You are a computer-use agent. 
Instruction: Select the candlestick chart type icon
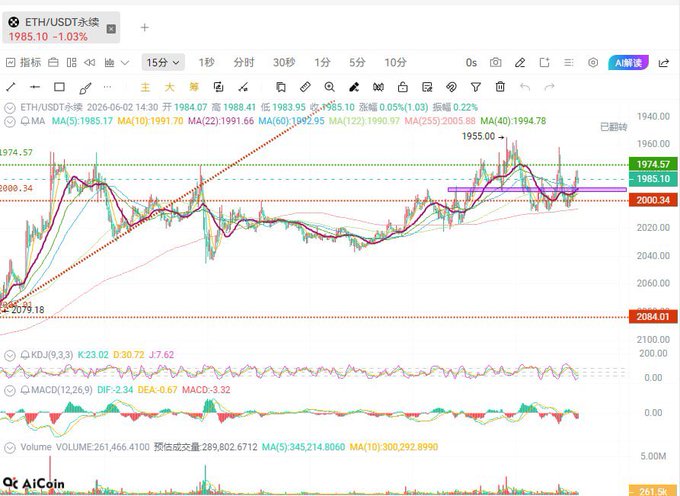[109, 62]
